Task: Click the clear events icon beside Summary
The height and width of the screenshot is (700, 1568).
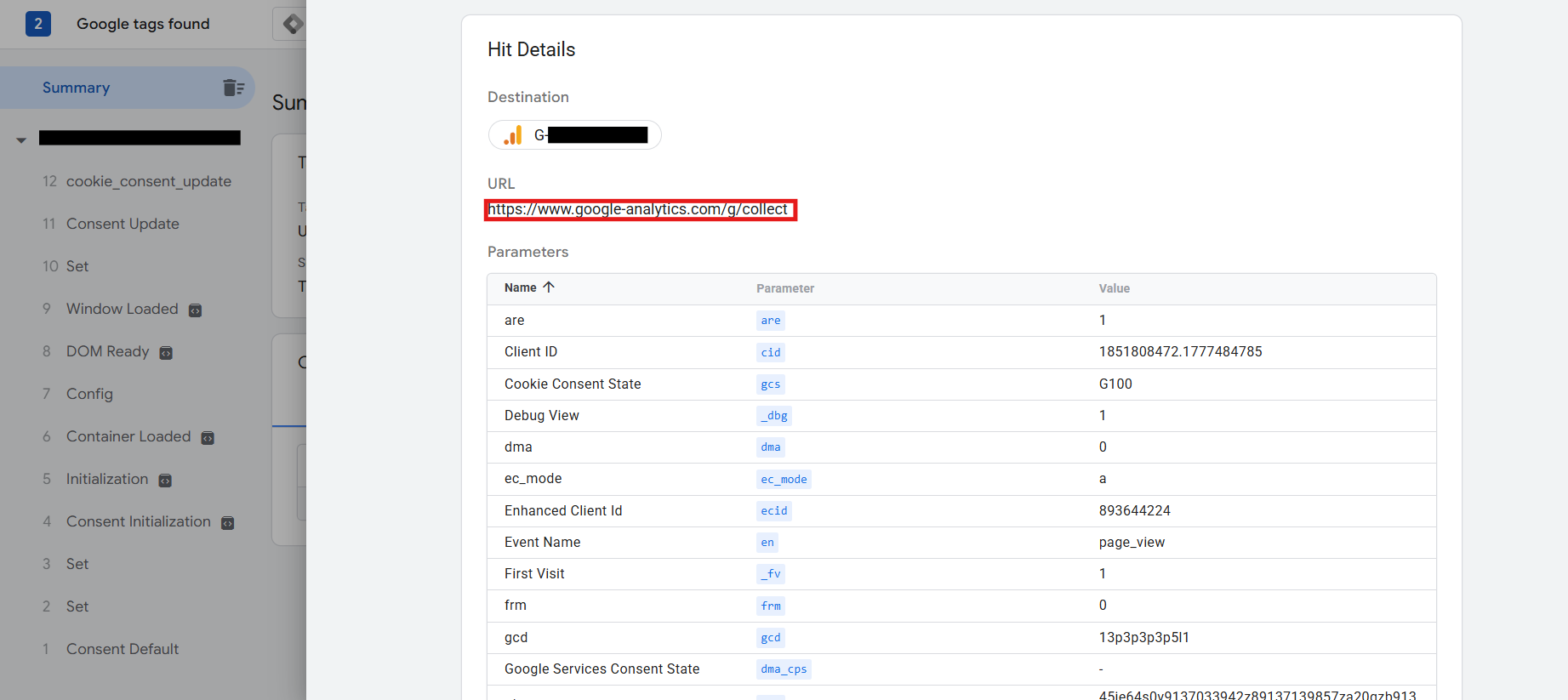Action: pyautogui.click(x=234, y=88)
